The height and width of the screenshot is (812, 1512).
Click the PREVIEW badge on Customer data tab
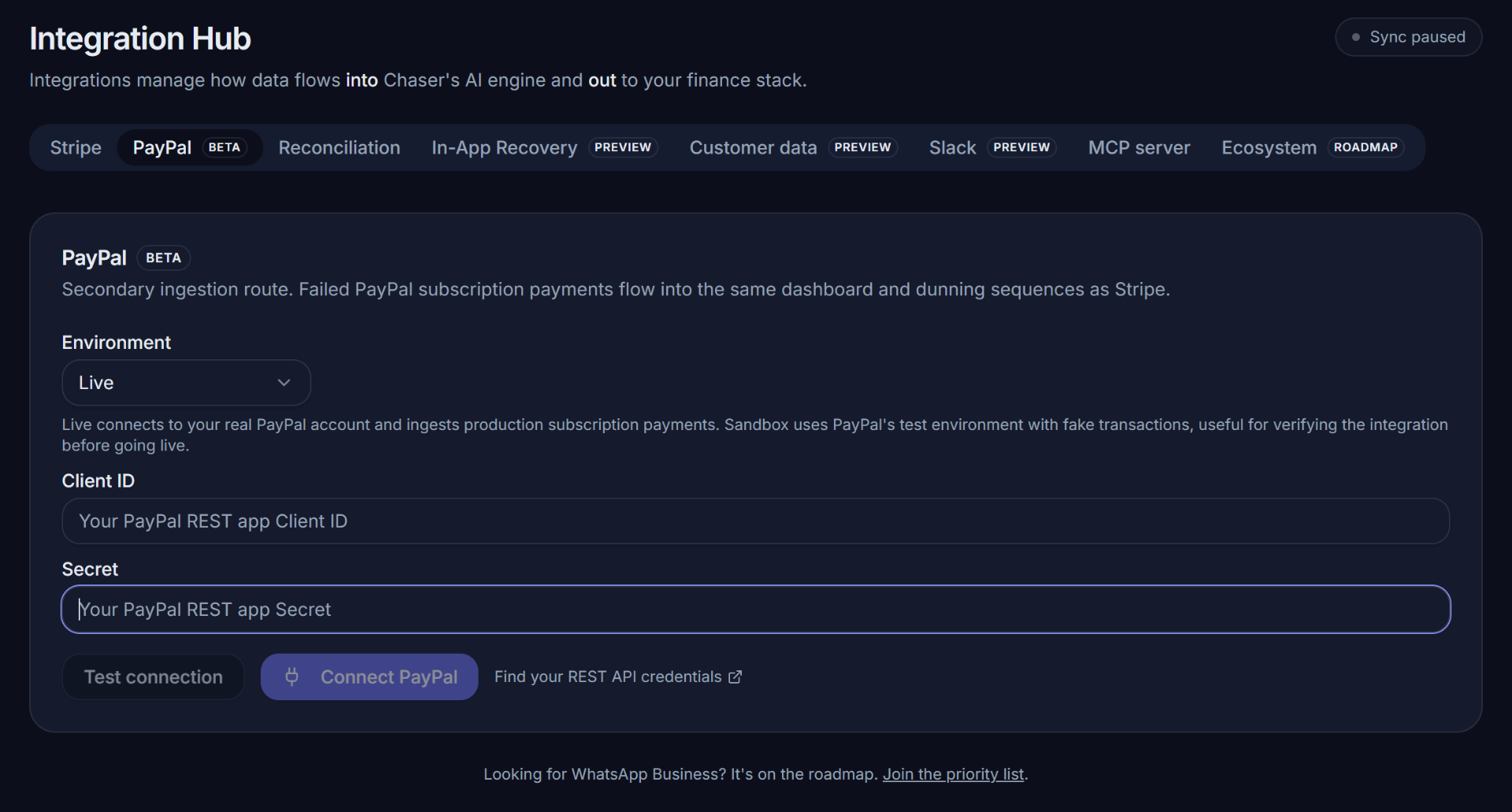click(x=862, y=147)
